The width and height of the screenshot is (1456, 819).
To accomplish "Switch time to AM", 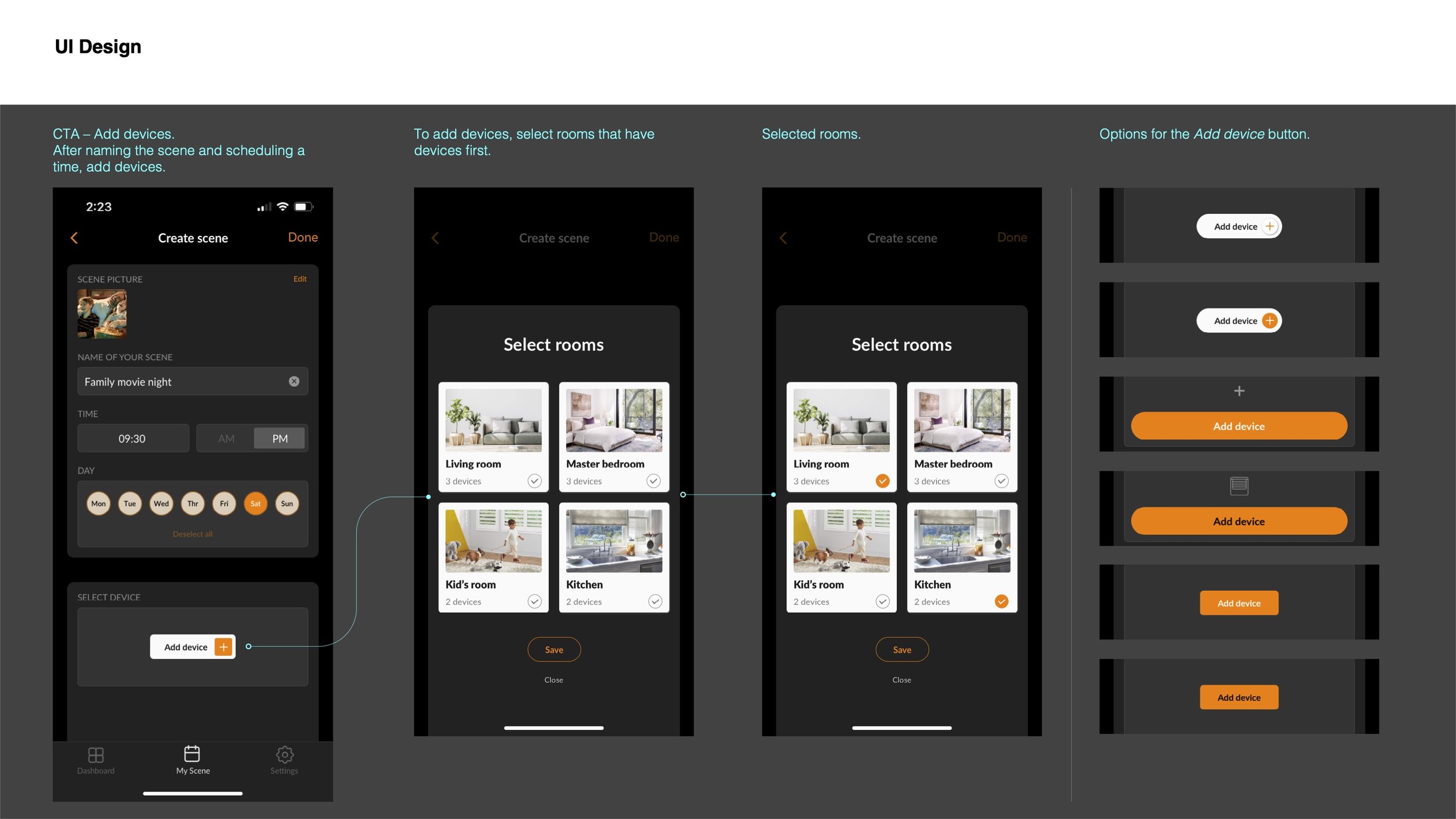I will point(226,439).
